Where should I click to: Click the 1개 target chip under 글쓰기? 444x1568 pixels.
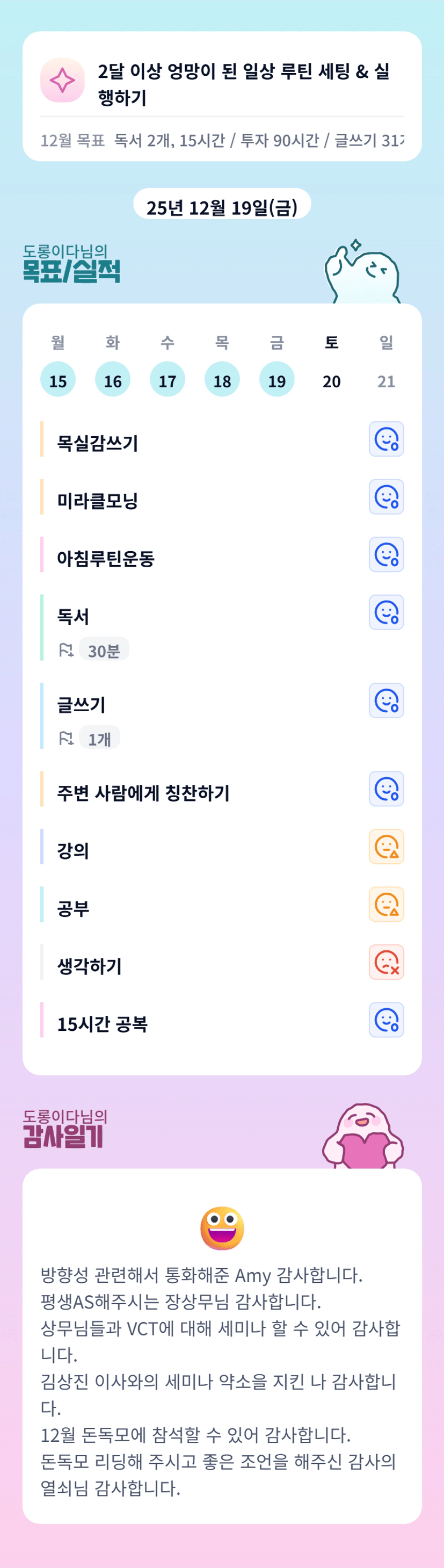(x=99, y=739)
